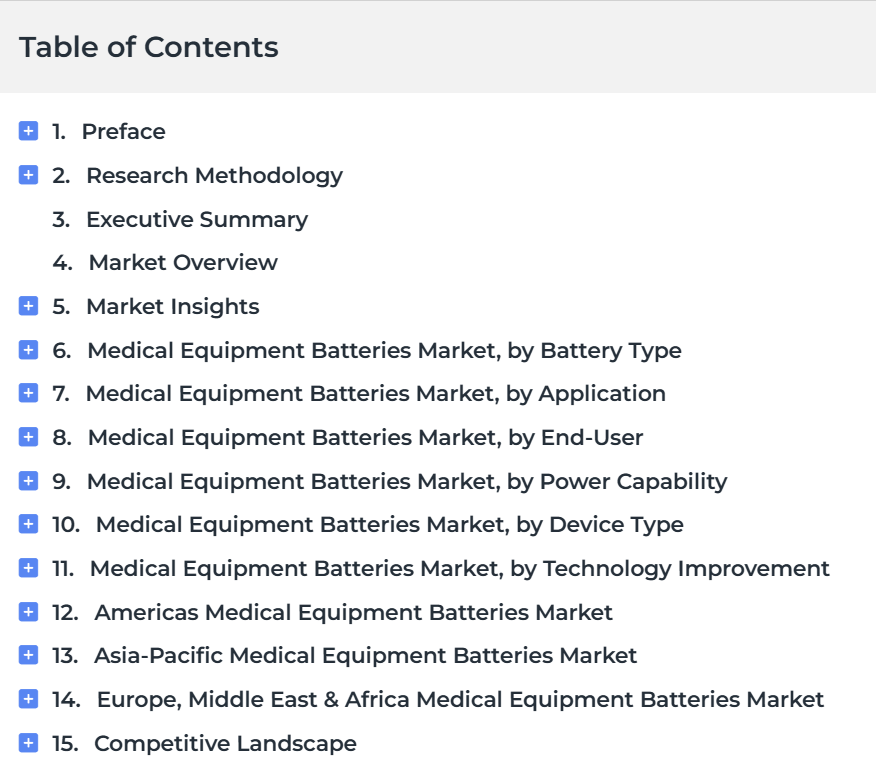
Task: Expand Technology Improvement section plus icon
Action: coord(28,568)
